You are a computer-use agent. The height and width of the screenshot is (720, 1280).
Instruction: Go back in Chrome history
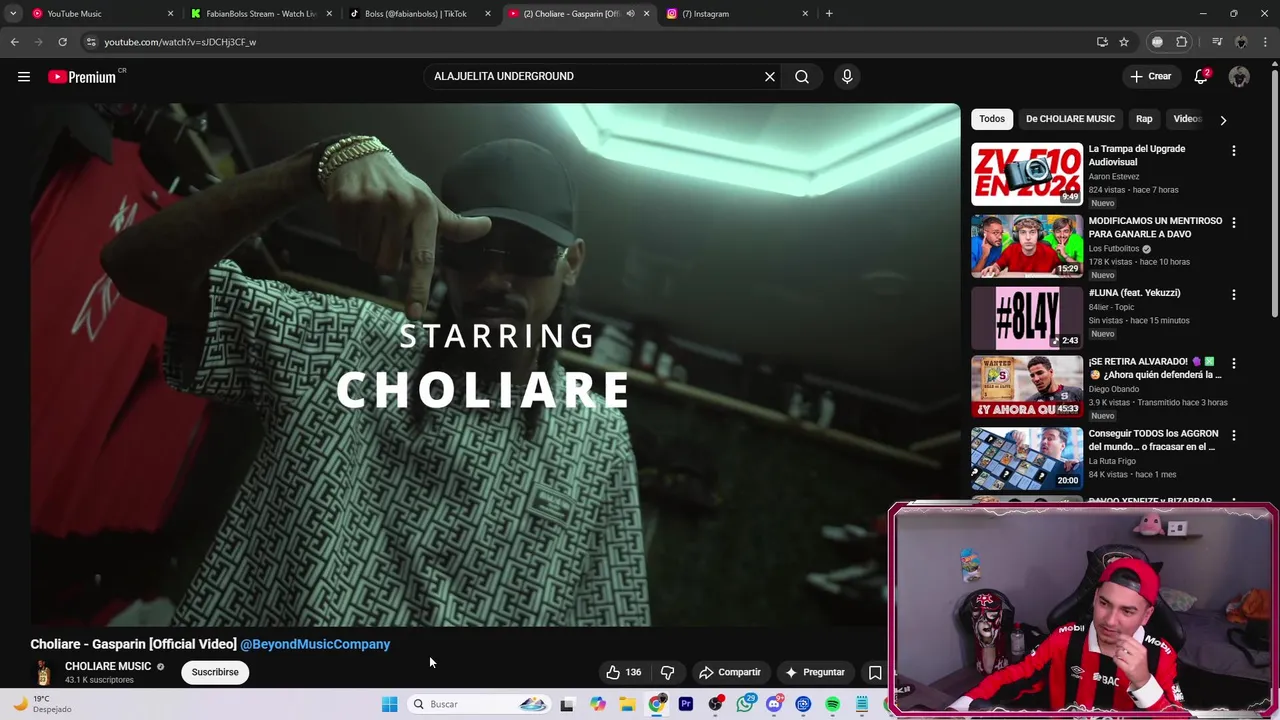tap(14, 42)
